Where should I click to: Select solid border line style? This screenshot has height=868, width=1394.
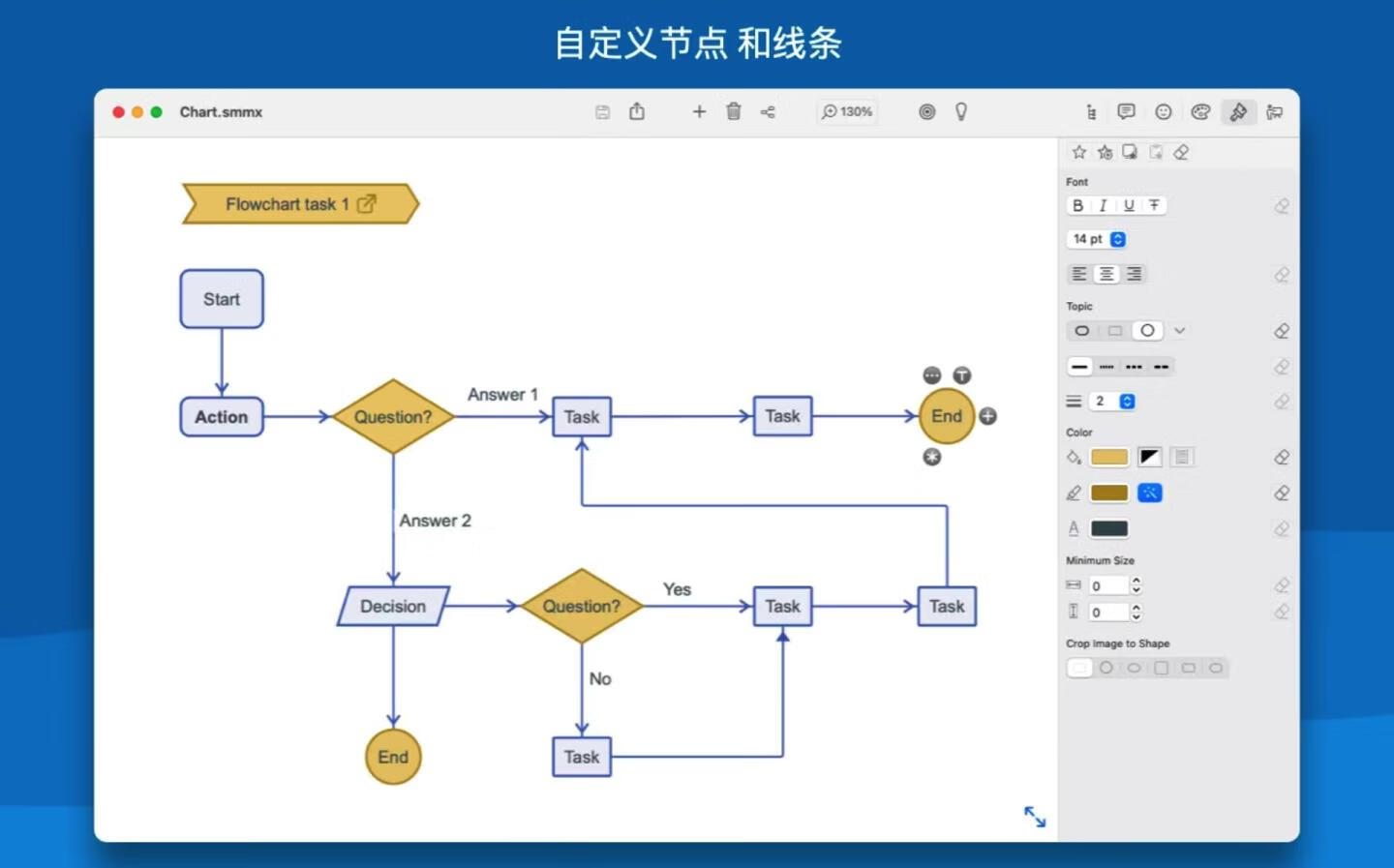click(x=1079, y=367)
